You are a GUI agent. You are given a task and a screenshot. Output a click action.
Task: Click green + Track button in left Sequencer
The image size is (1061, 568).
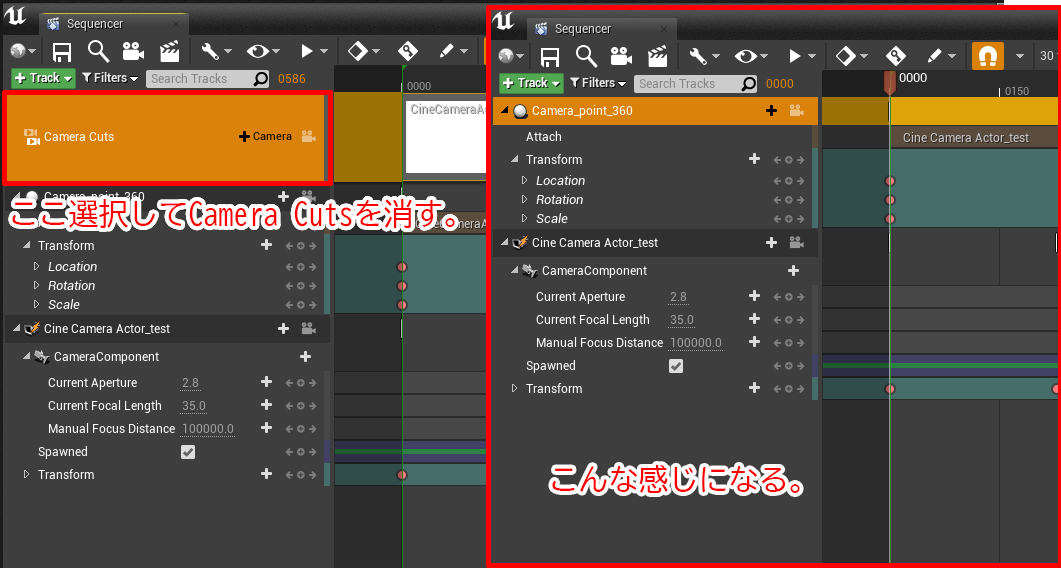[x=43, y=78]
